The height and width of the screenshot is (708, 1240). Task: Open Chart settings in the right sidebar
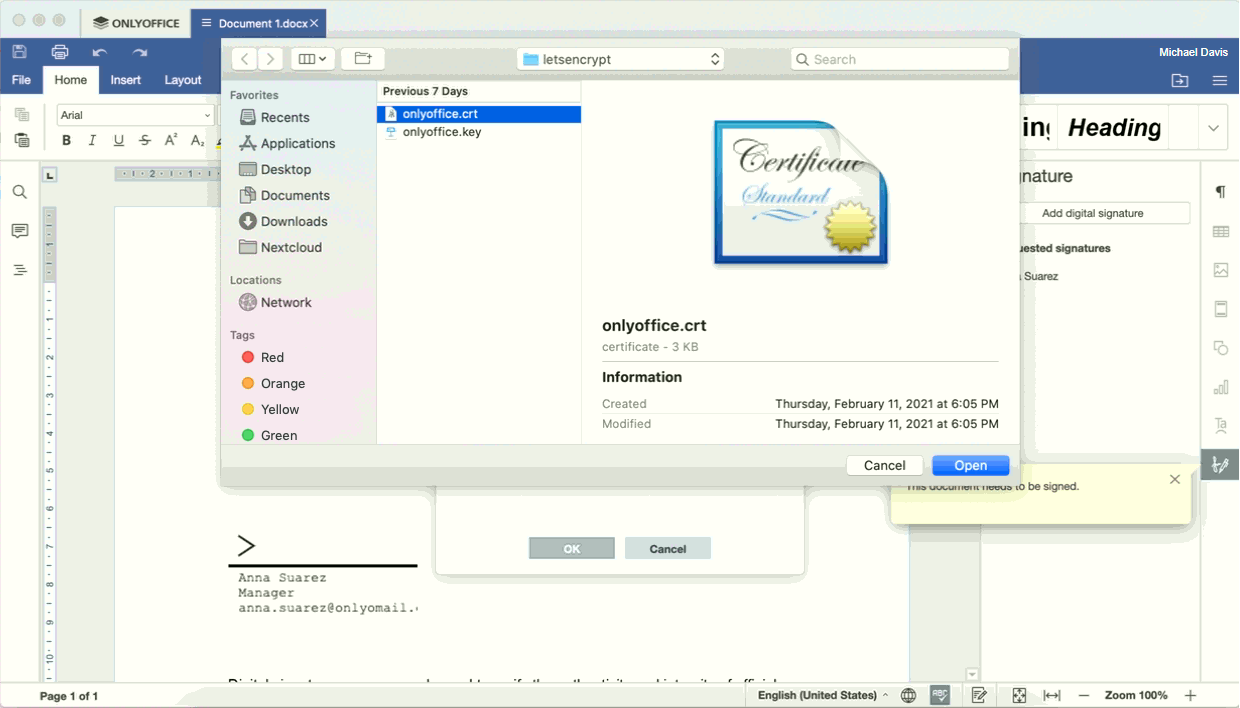tap(1221, 387)
